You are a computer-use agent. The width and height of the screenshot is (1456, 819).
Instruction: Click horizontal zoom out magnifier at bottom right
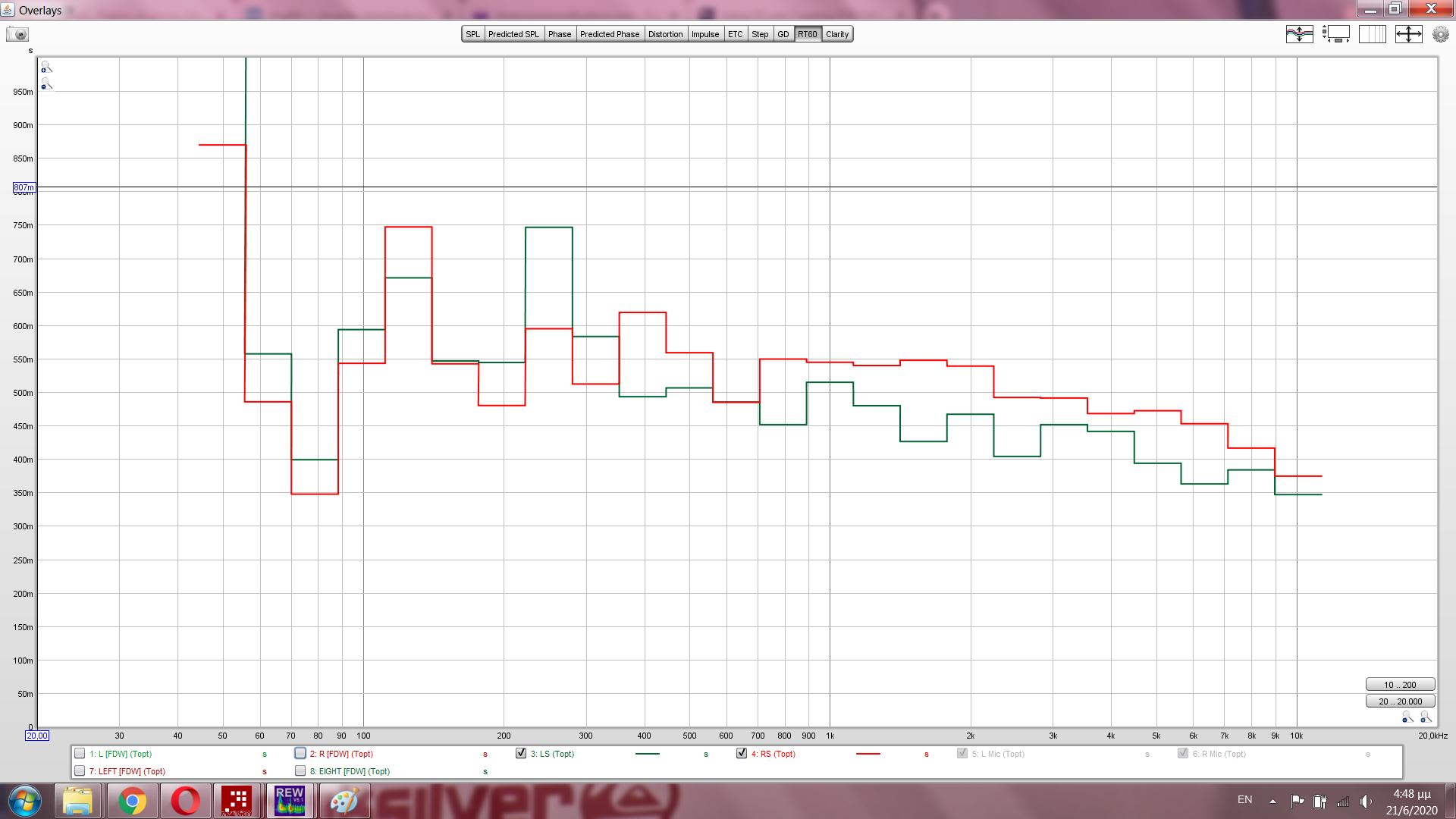1407,717
